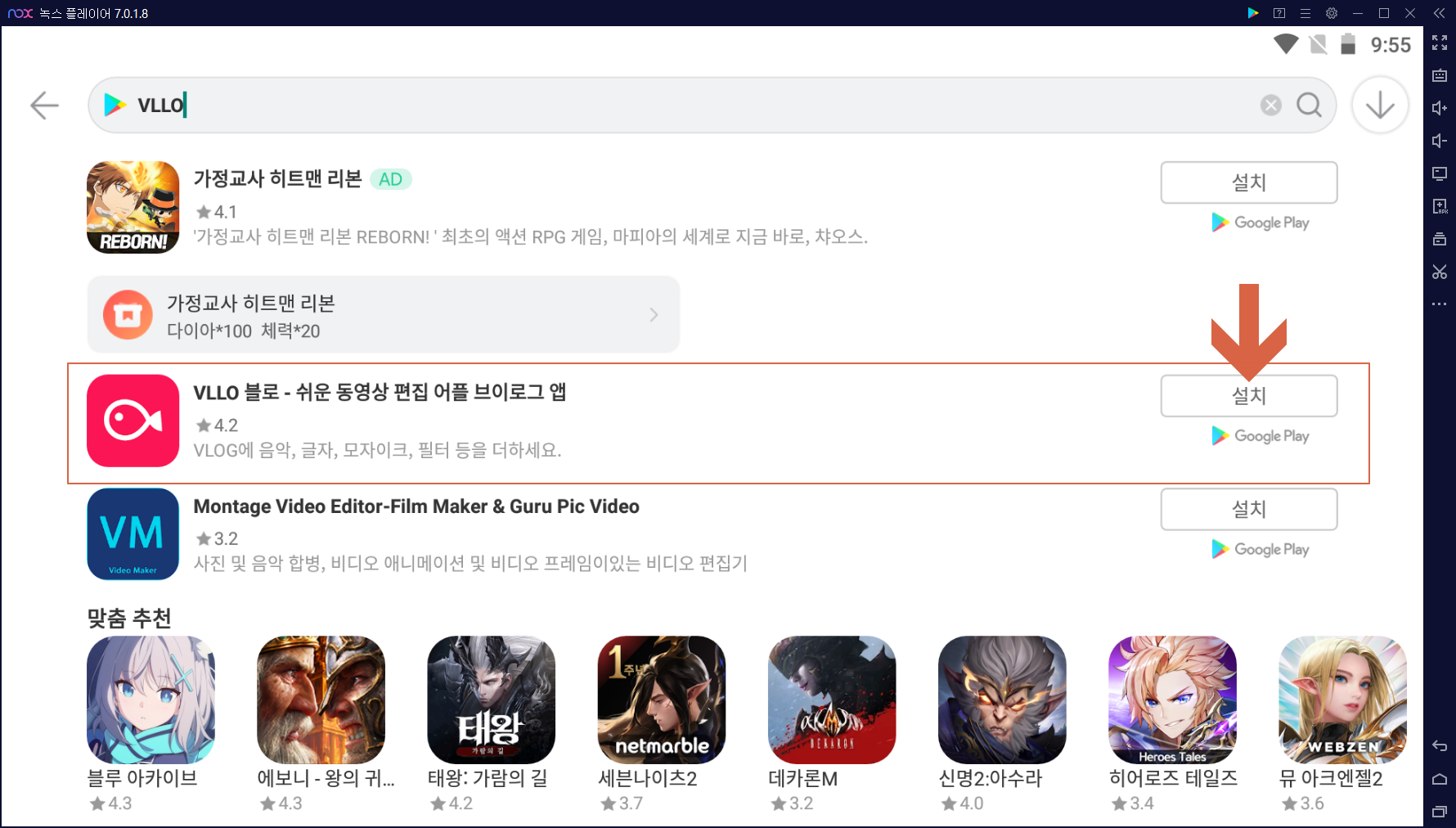Clear the VLLO search text

click(x=1270, y=105)
